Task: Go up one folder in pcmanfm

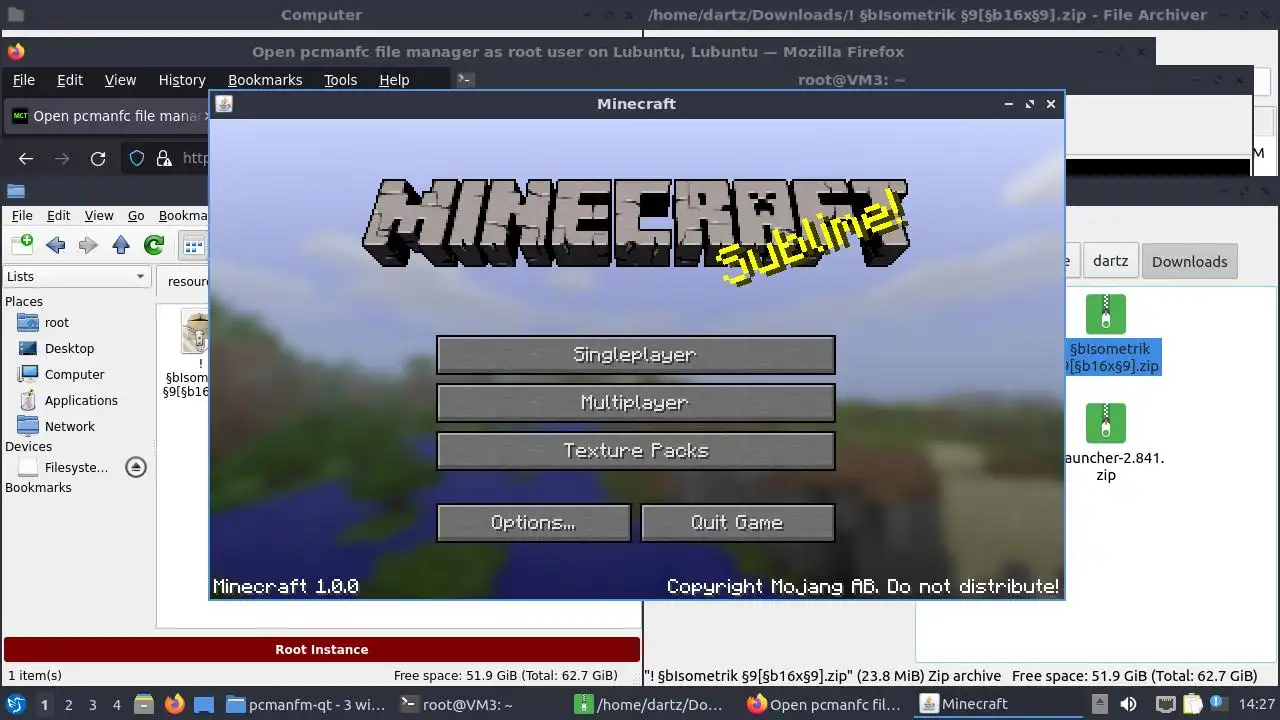Action: [121, 245]
